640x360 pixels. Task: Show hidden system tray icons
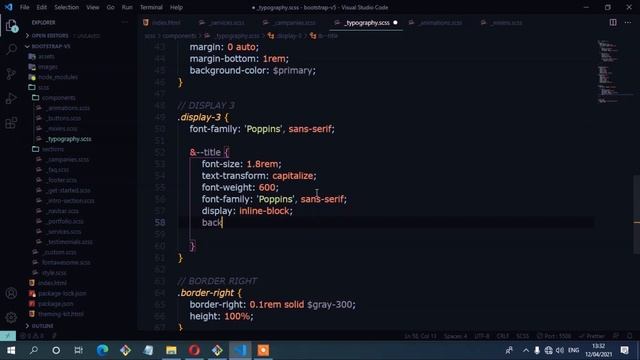tap(526, 350)
